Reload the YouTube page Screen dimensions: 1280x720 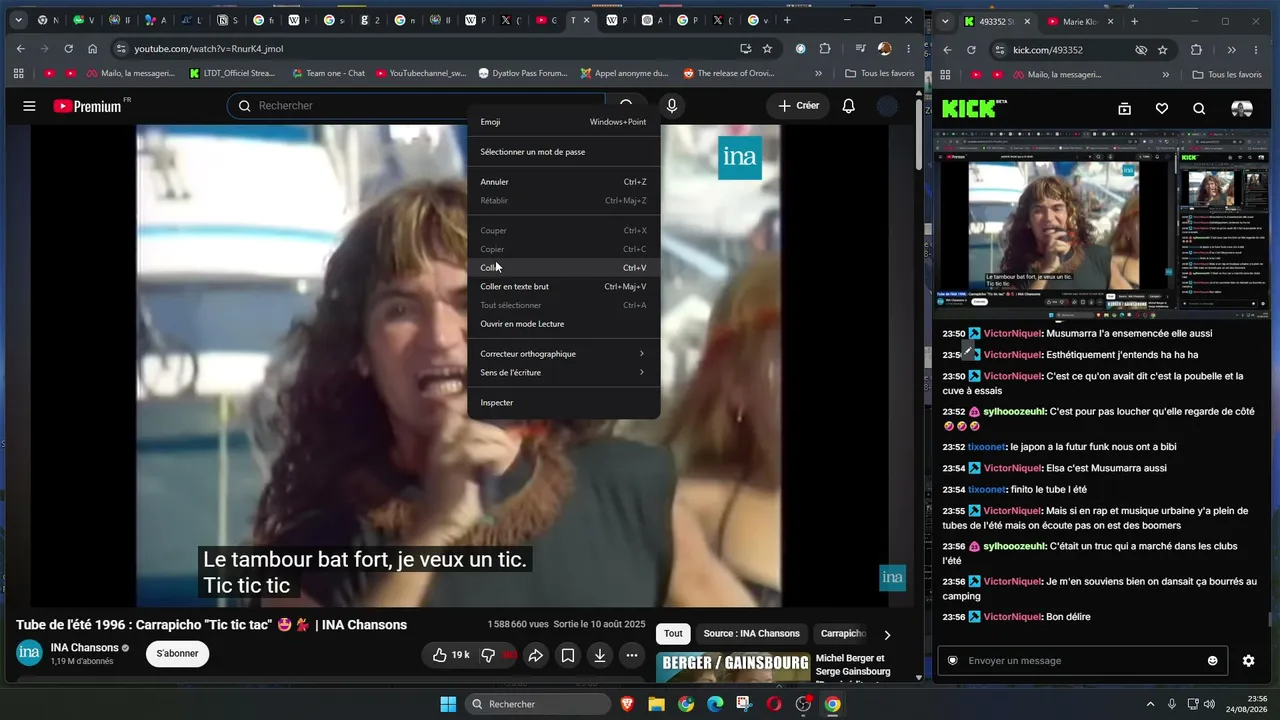[x=68, y=48]
